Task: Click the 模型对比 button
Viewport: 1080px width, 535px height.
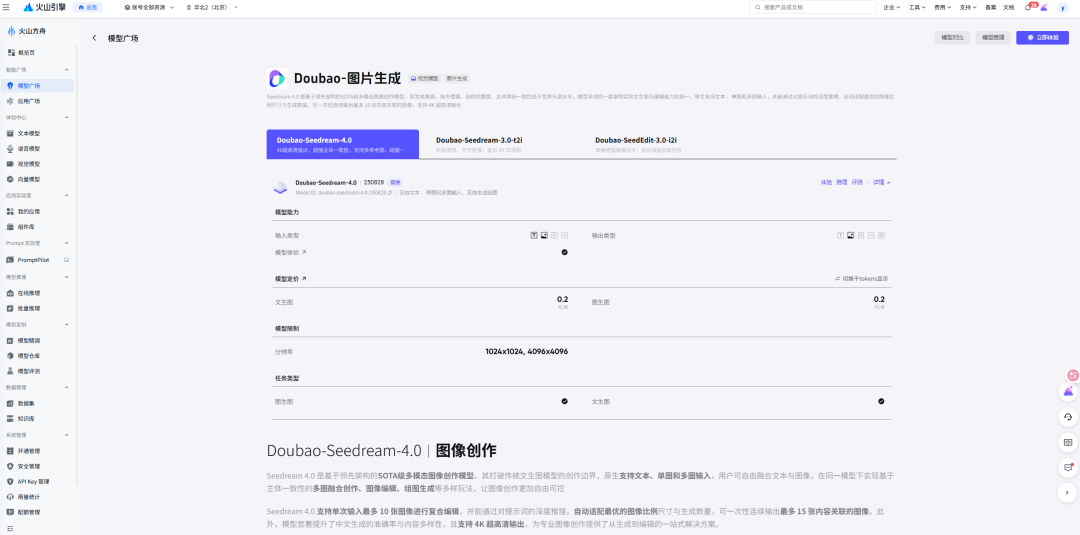Action: pyautogui.click(x=953, y=38)
